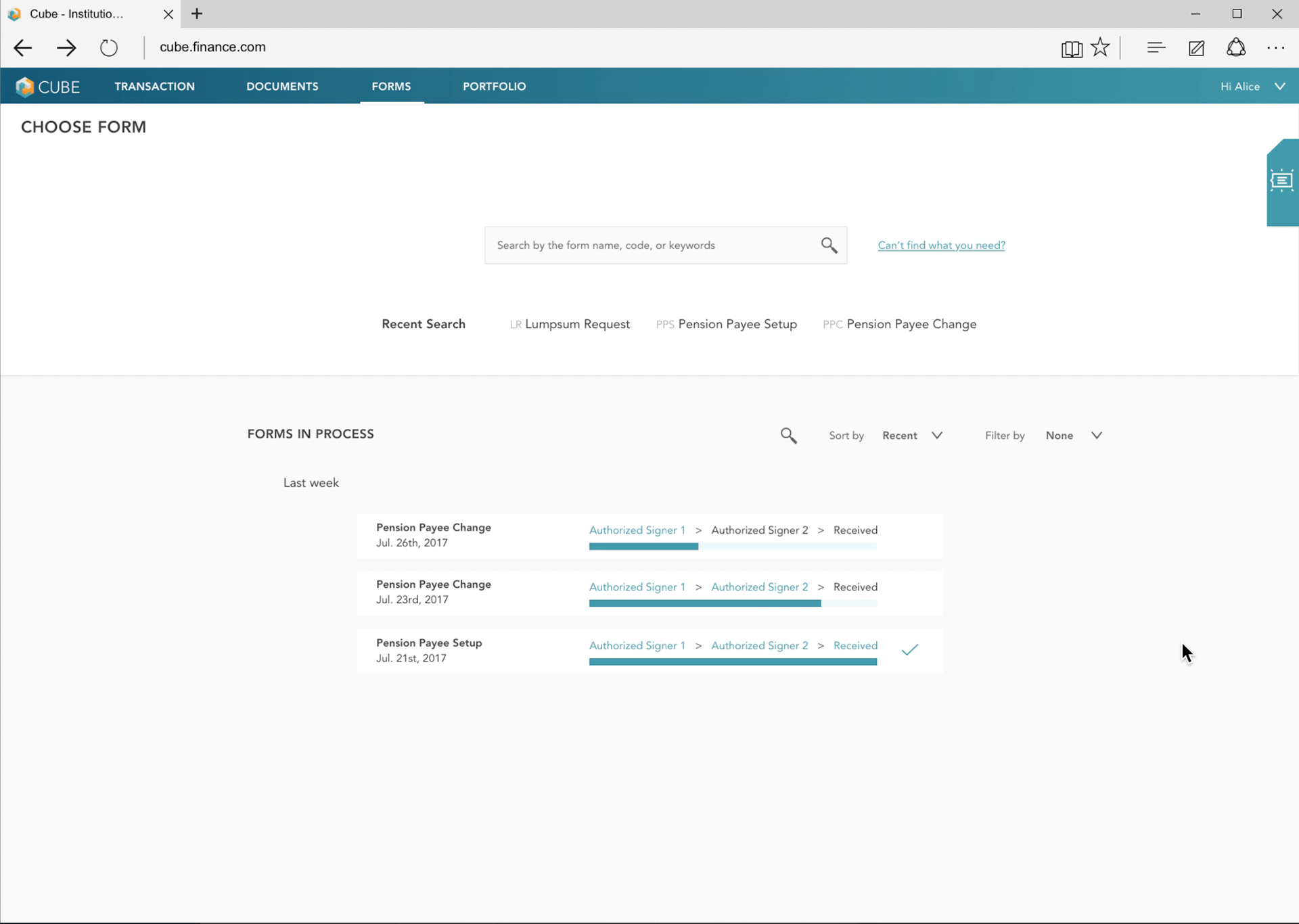The height and width of the screenshot is (924, 1299).
Task: Click Authorized Signer 2 on Jul. 26th row
Action: (x=760, y=530)
